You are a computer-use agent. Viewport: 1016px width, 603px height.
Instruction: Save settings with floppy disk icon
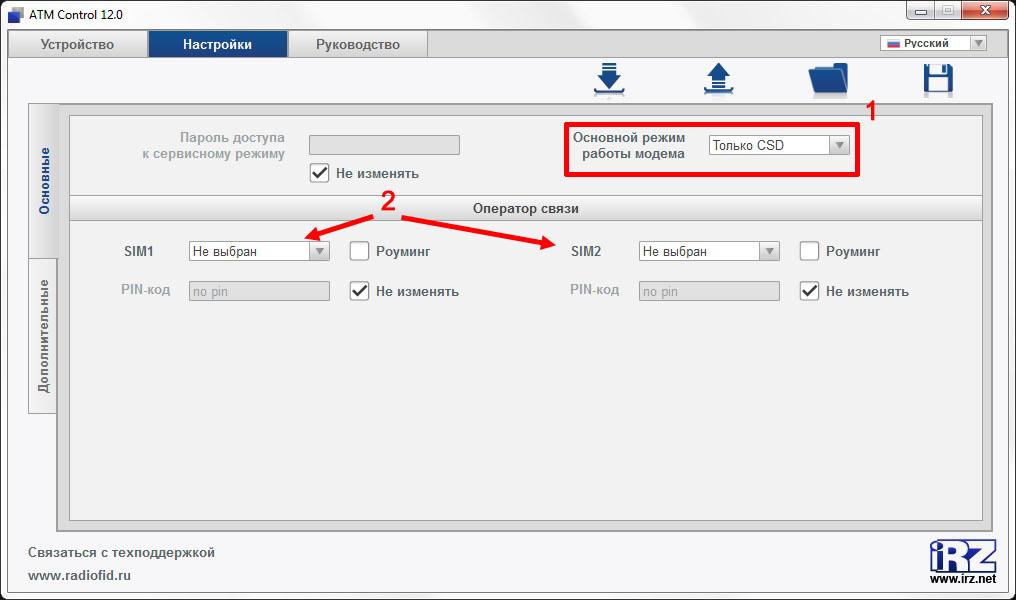(938, 79)
